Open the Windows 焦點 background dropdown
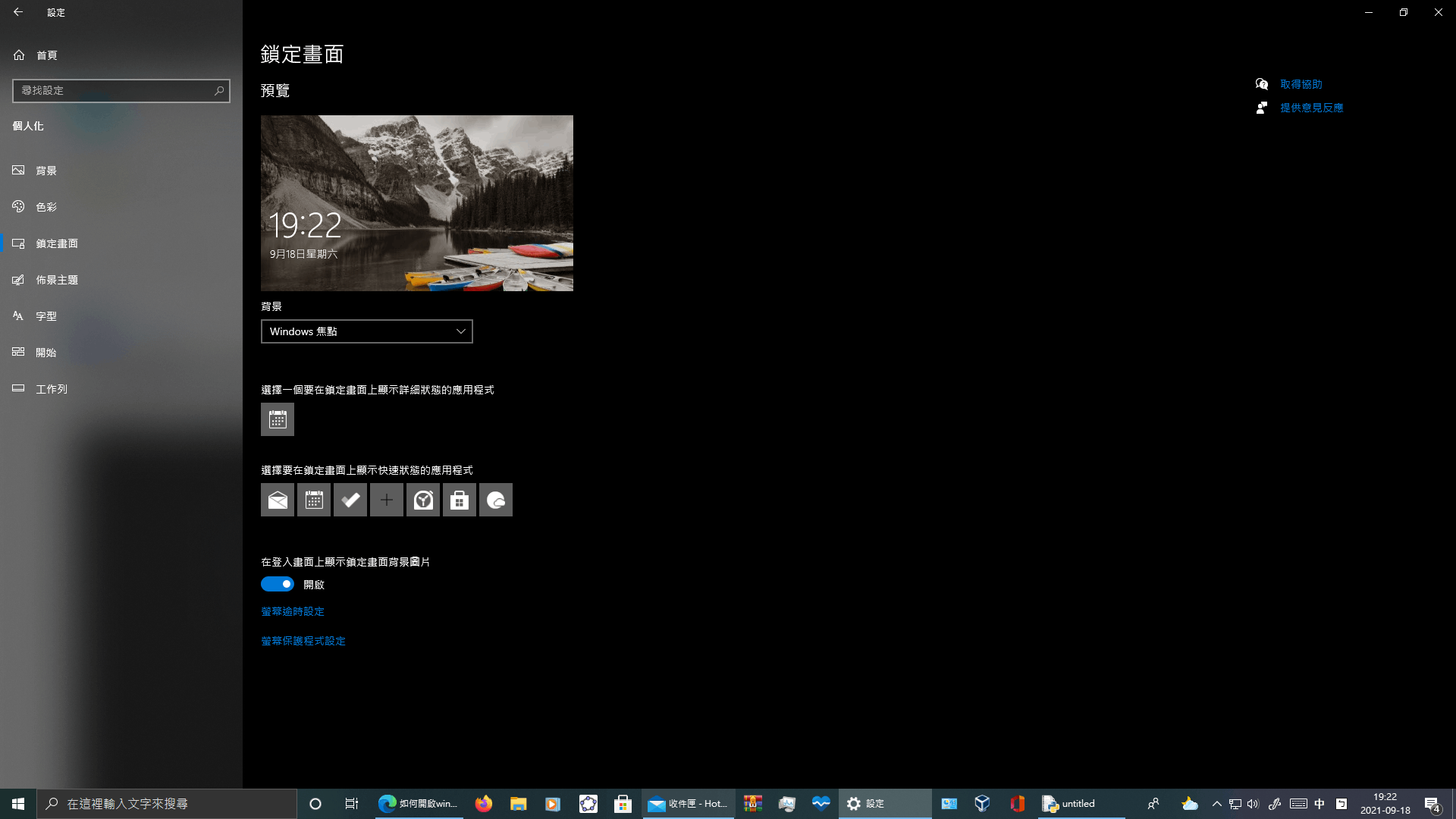 pos(367,331)
